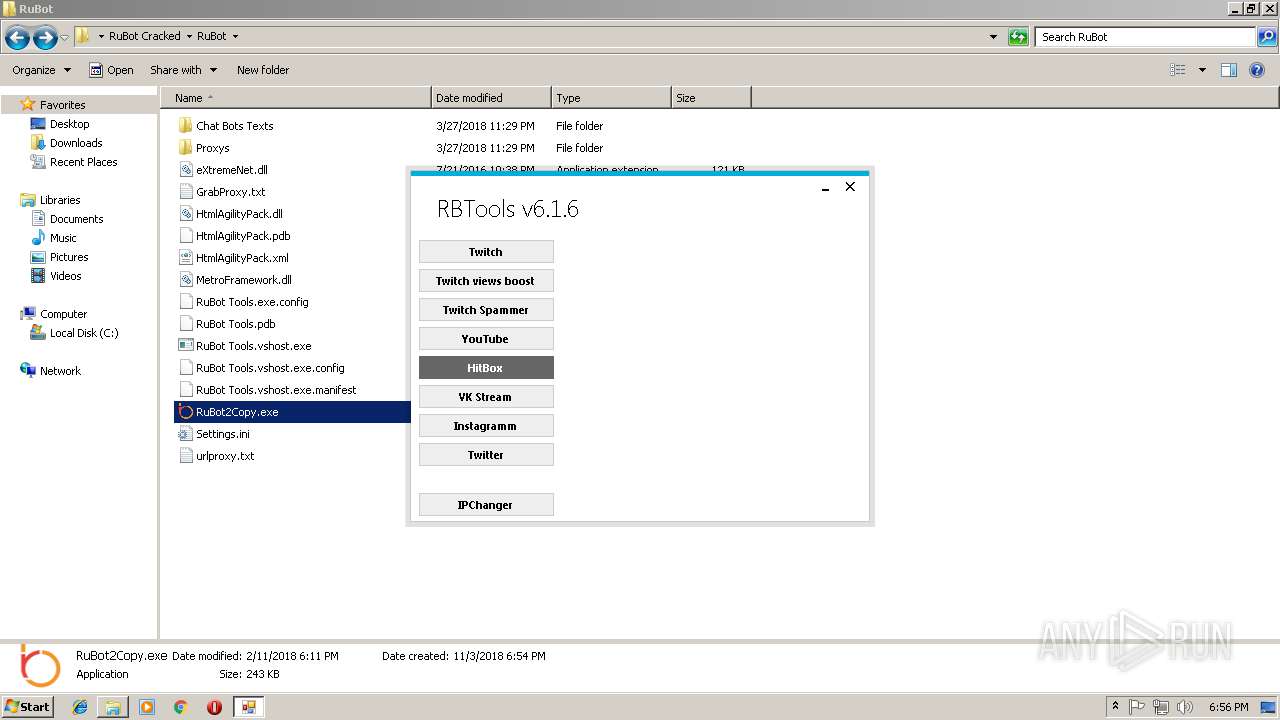Select HtmlAgilityPack.dll file

click(x=239, y=214)
